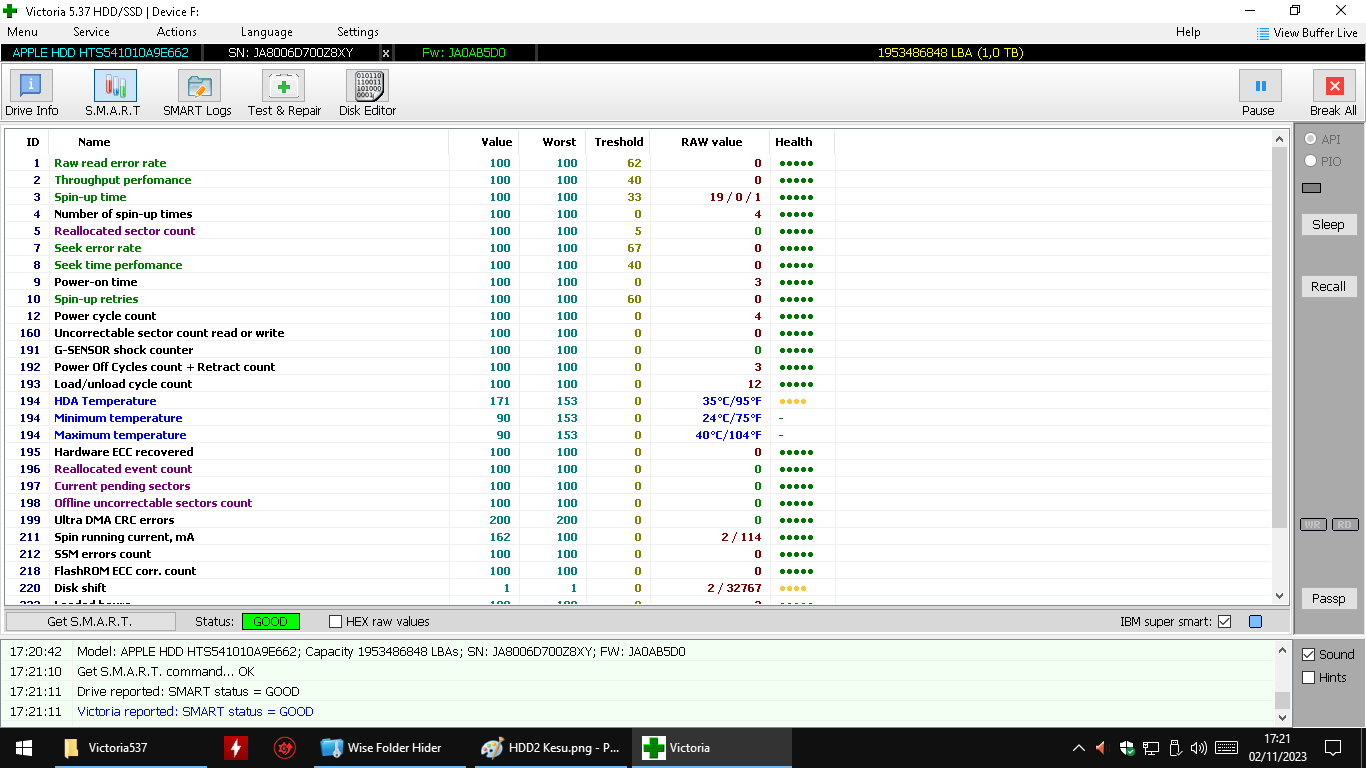Open the Menu menu
Viewport: 1366px width, 768px height.
pos(22,32)
